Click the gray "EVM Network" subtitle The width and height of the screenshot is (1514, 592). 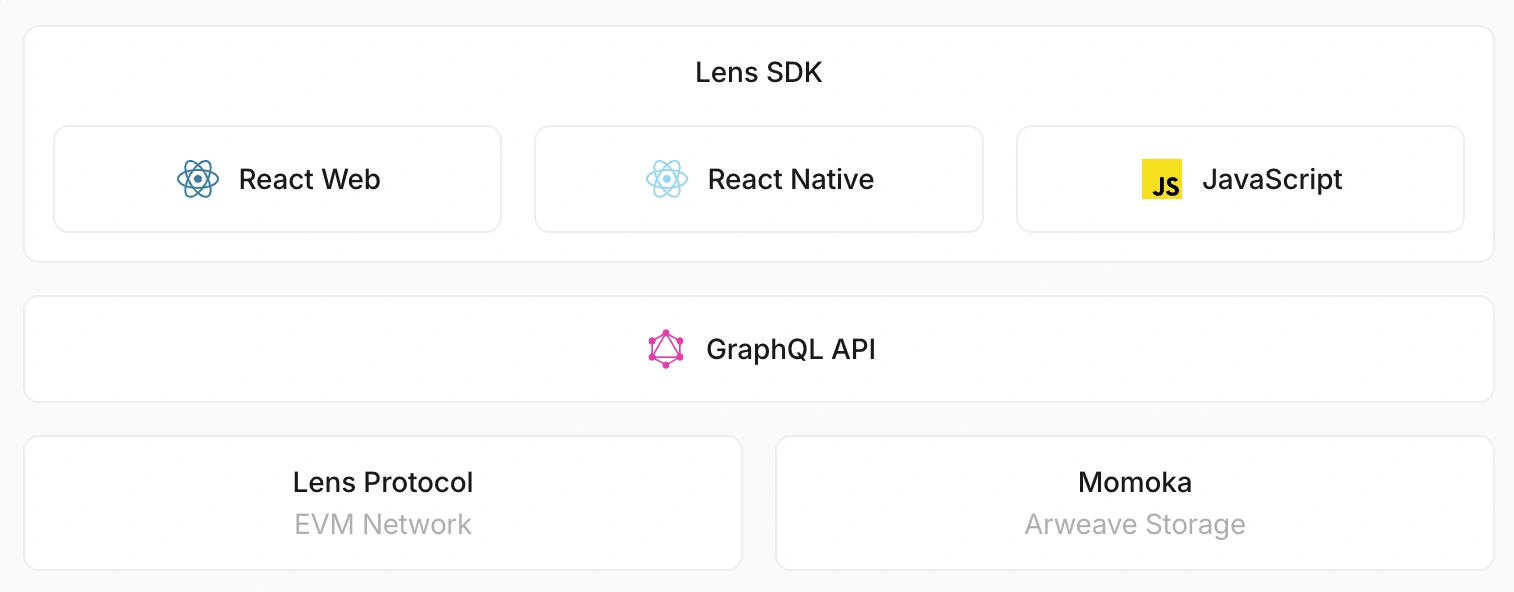[x=383, y=525]
